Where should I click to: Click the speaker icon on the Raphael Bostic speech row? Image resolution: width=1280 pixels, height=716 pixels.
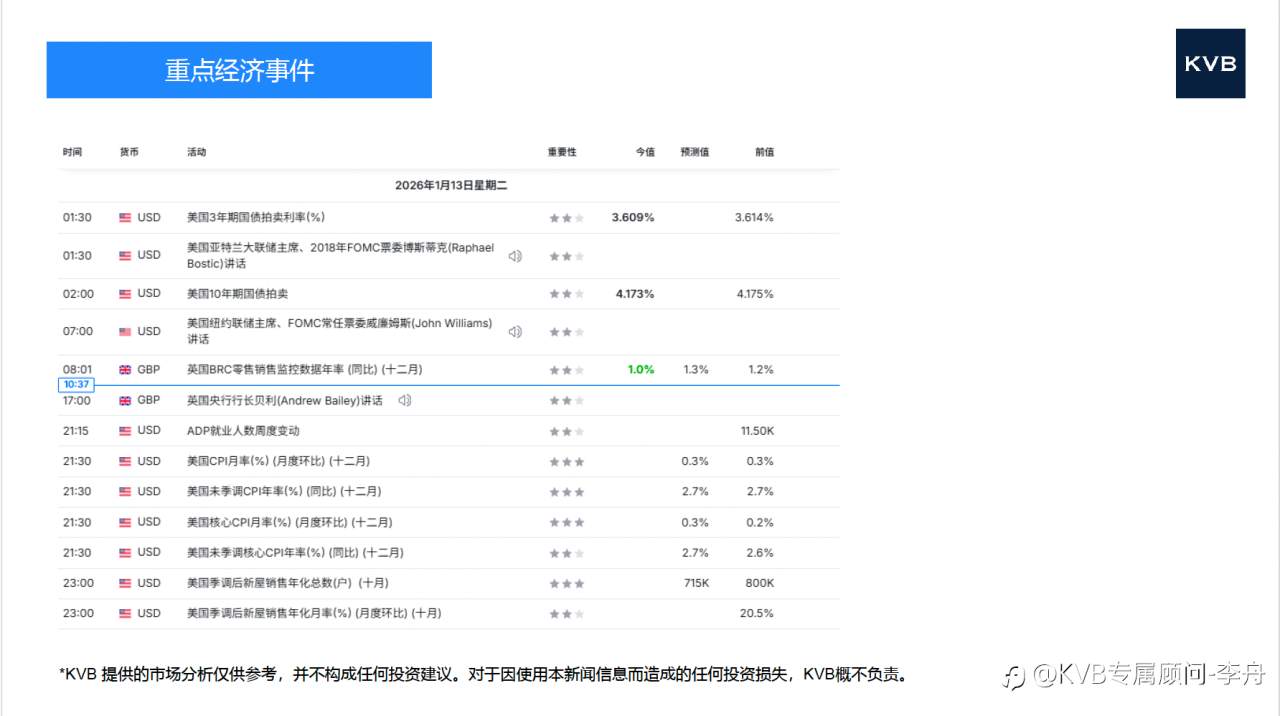(514, 256)
